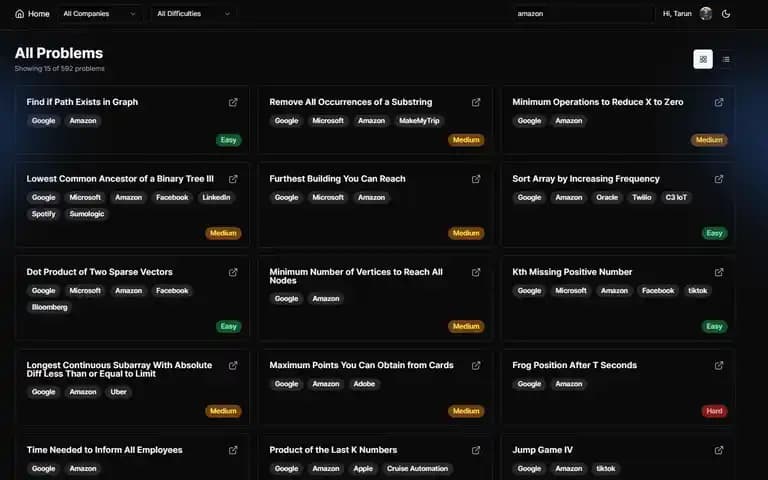Open external link for Kth Missing Positive Number
Image resolution: width=768 pixels, height=480 pixels.
[719, 272]
